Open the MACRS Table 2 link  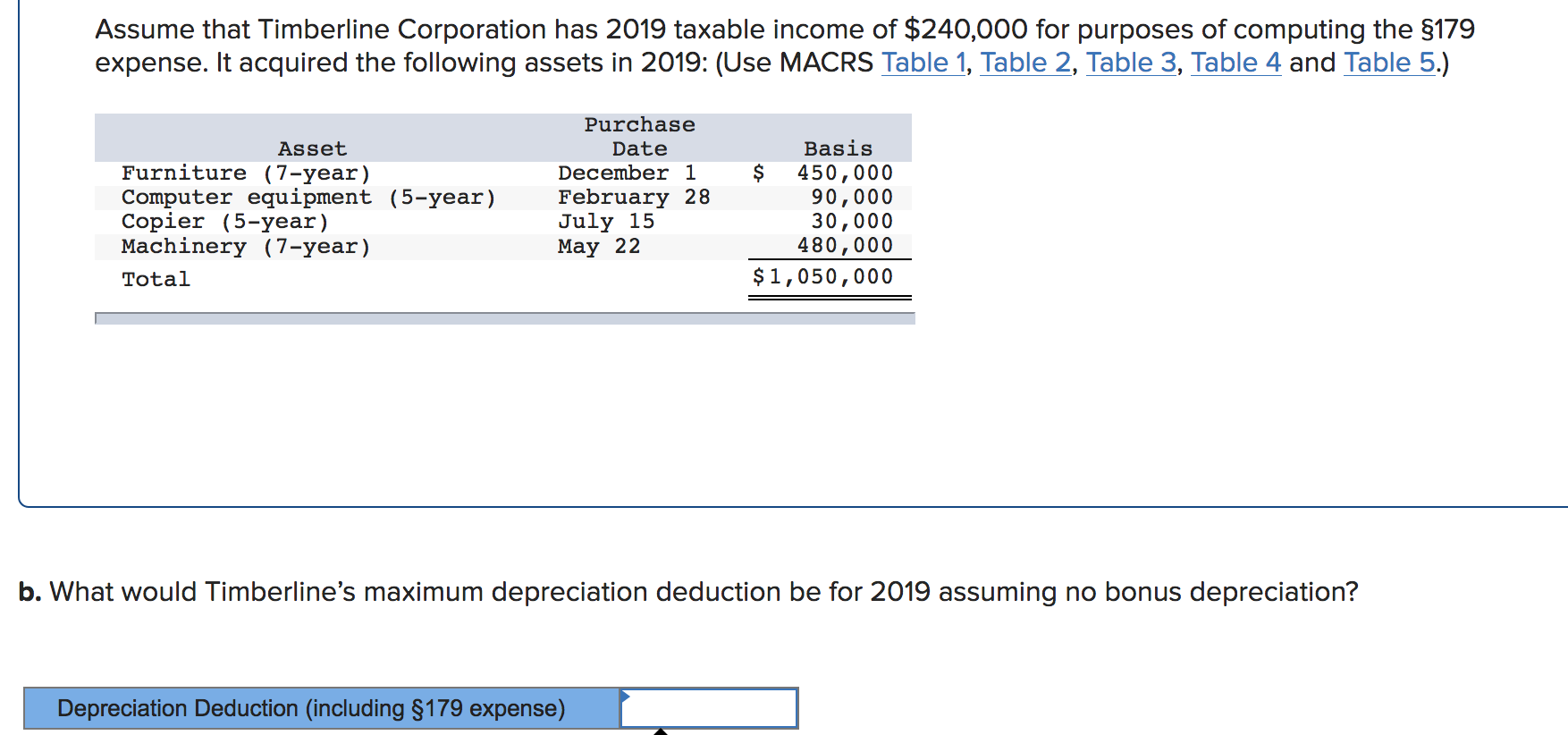pos(1024,63)
